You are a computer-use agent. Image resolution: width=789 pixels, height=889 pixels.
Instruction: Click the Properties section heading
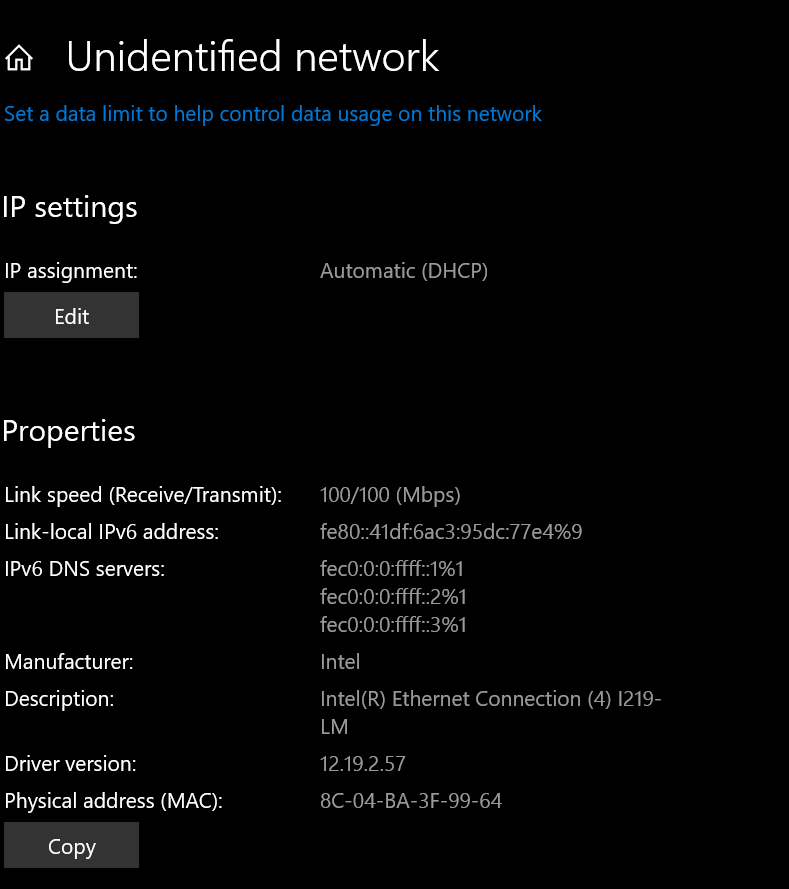69,431
